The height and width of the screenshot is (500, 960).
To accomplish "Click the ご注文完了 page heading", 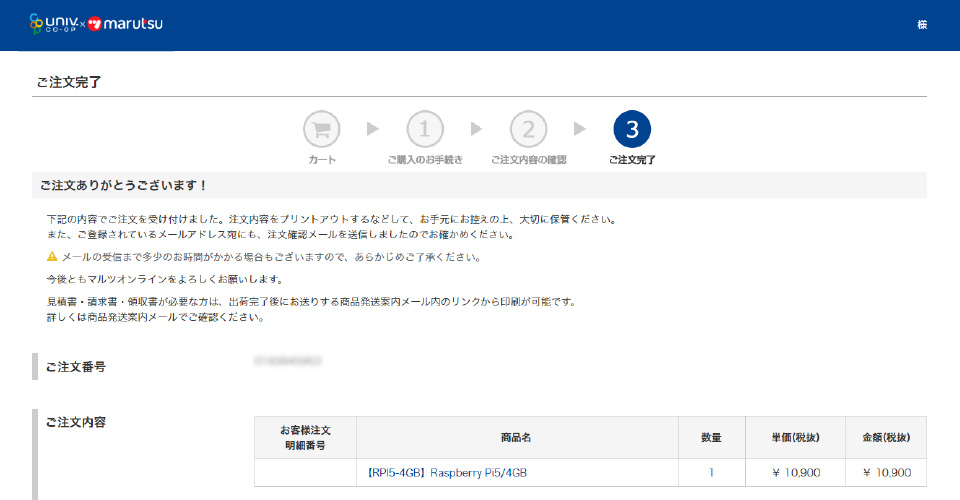I will (69, 82).
